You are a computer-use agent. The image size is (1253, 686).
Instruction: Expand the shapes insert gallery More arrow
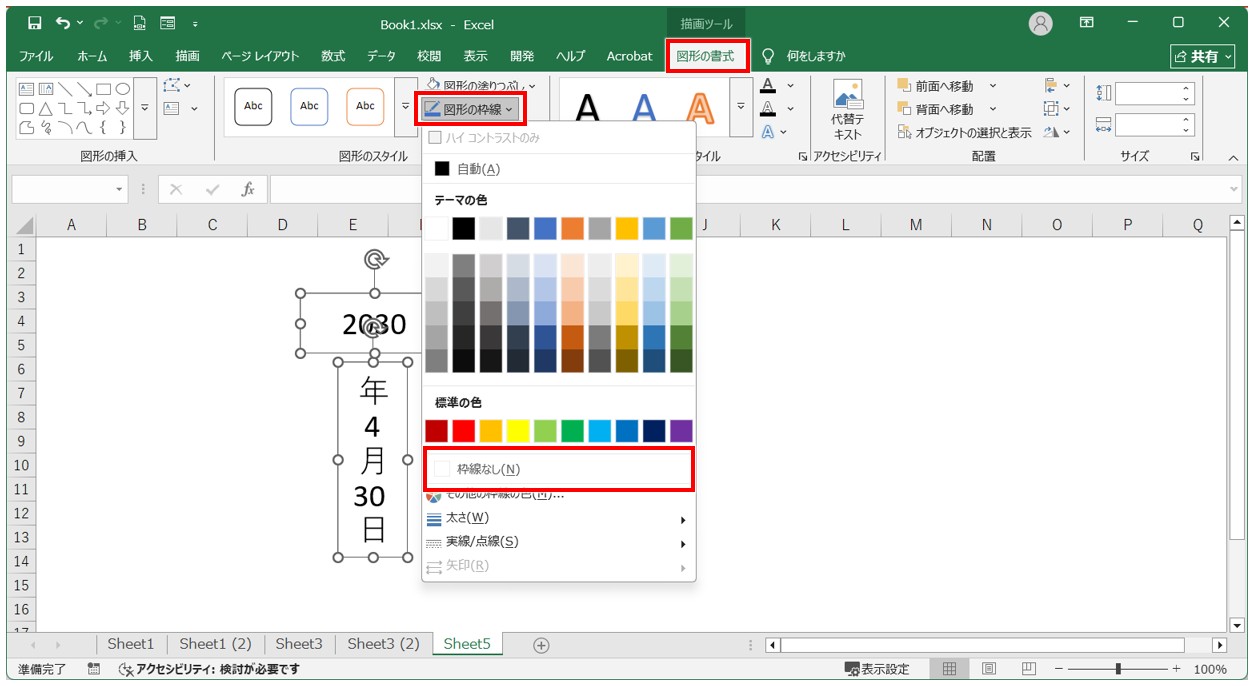pos(145,108)
